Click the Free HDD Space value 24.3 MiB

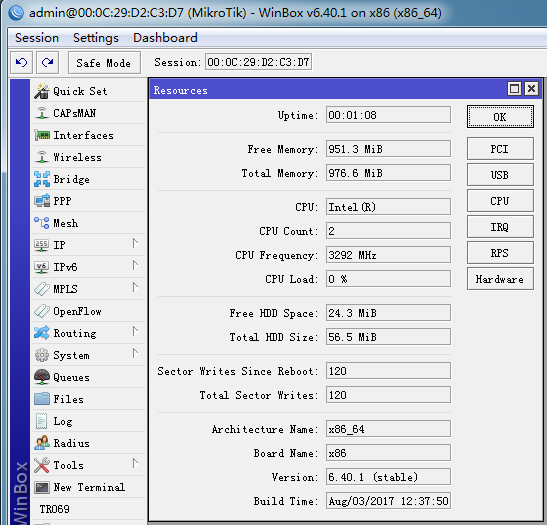click(x=388, y=313)
